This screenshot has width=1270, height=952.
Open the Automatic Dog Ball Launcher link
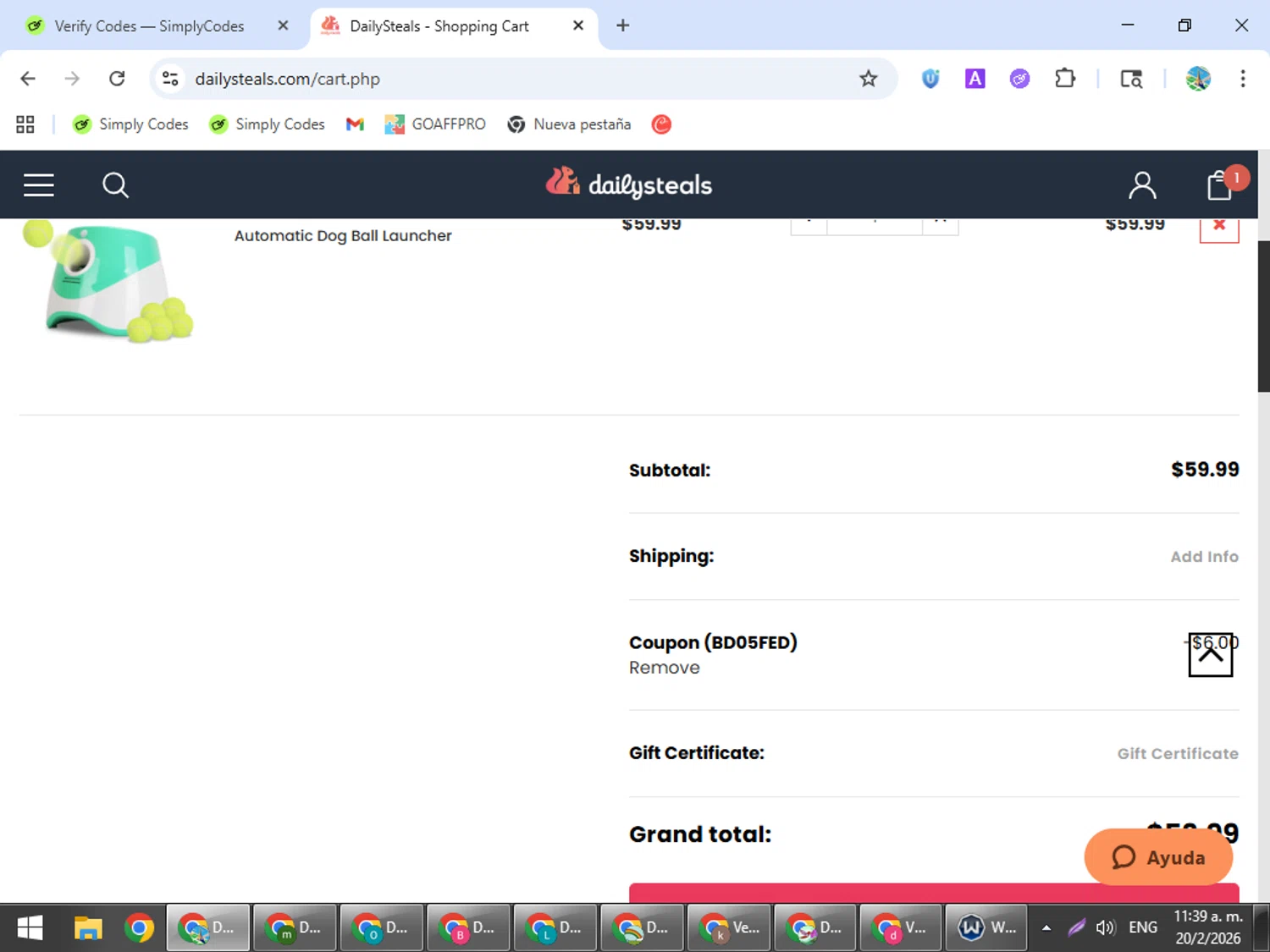(343, 235)
